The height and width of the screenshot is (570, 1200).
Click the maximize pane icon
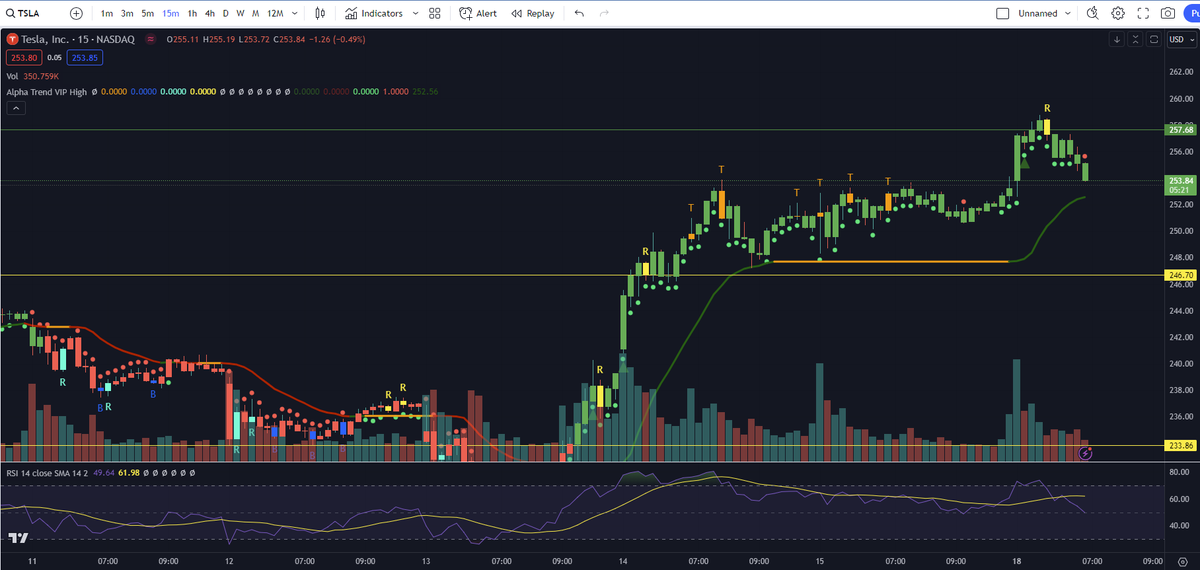(x=1152, y=40)
